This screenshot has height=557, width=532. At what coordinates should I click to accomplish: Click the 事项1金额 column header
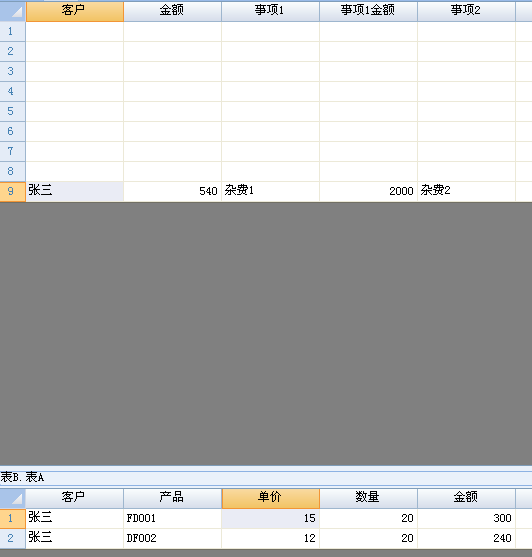pyautogui.click(x=369, y=11)
